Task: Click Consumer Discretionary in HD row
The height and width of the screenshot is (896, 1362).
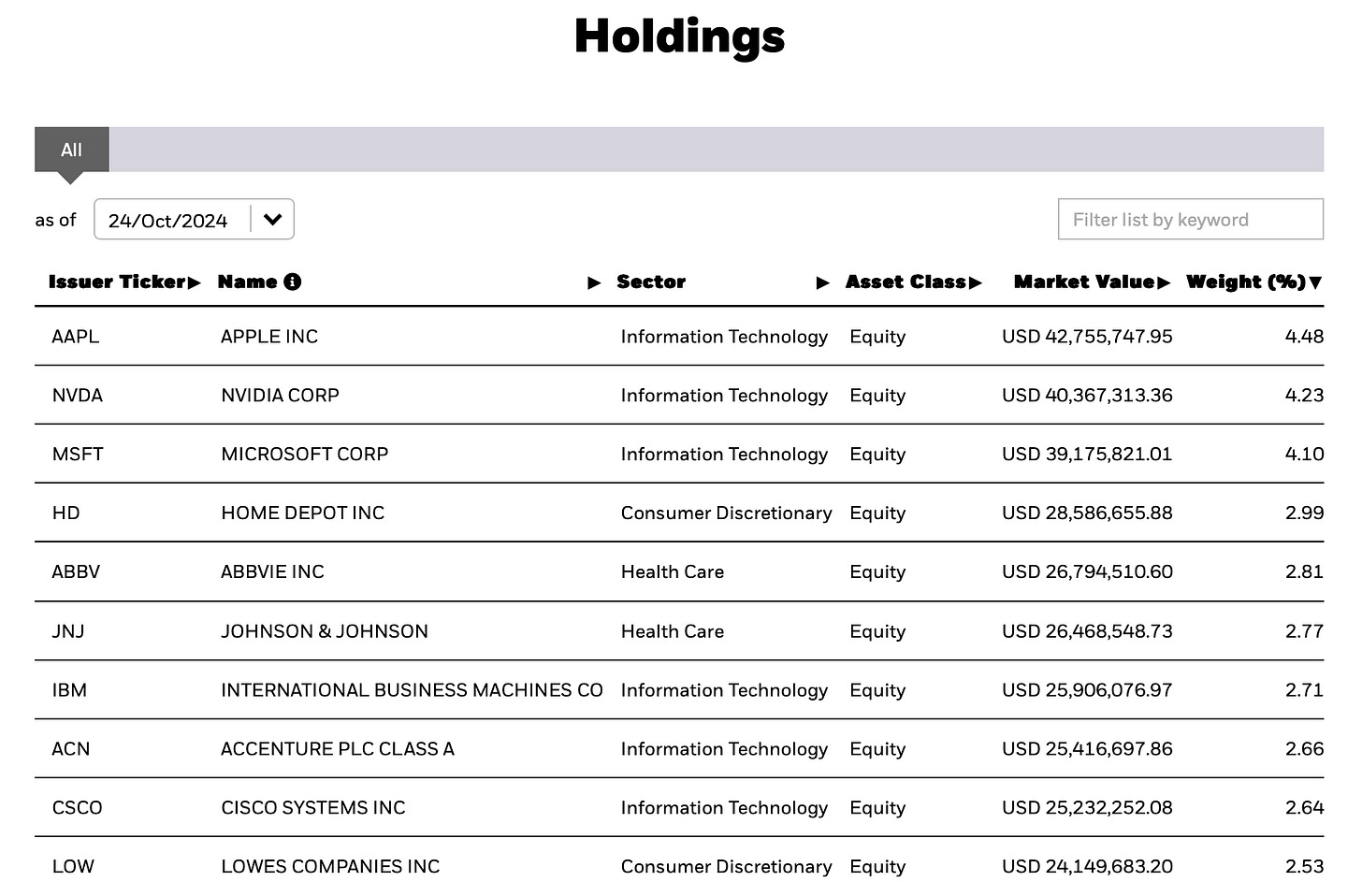Action: tap(726, 513)
